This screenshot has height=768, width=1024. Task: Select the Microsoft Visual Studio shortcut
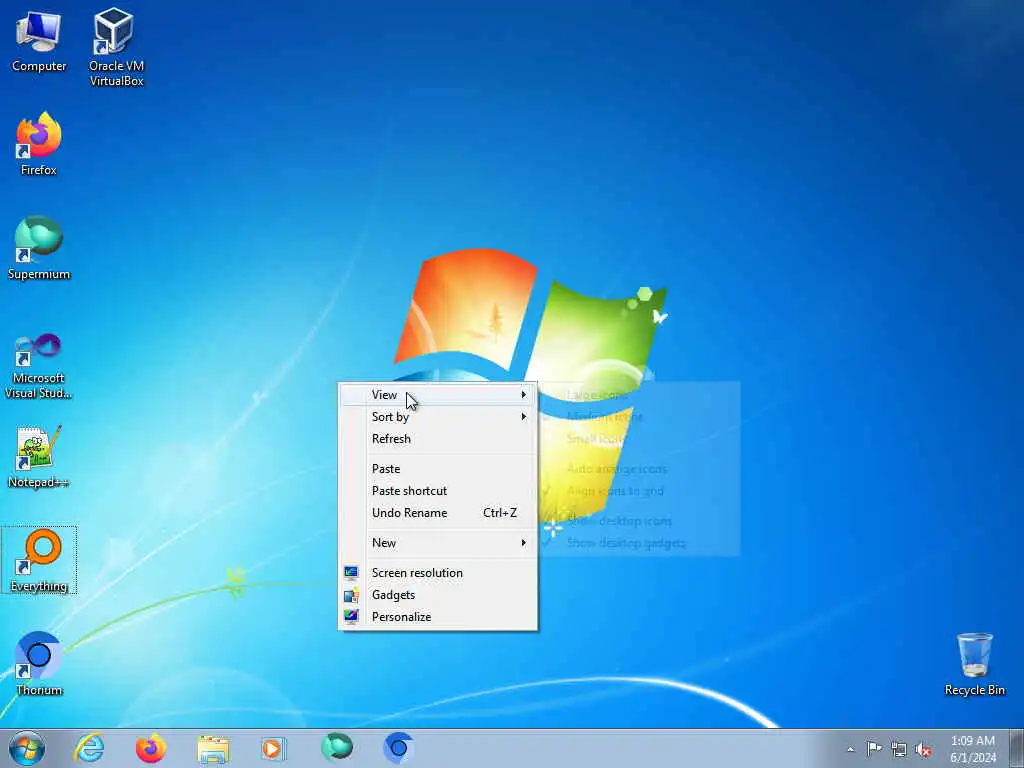point(39,366)
